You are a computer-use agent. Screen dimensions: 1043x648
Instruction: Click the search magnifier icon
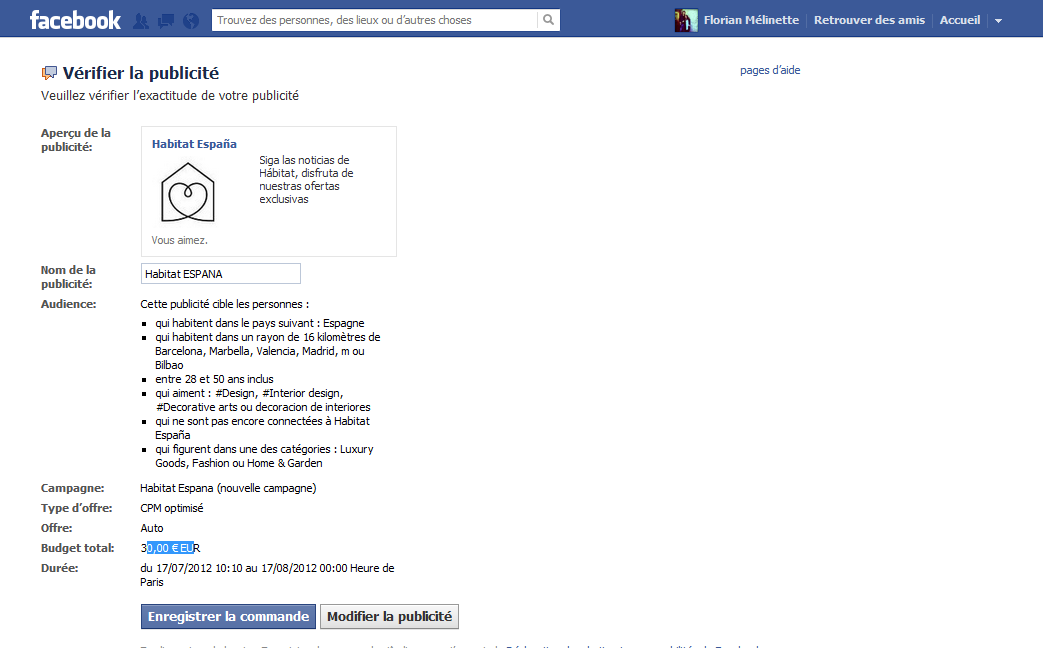tap(548, 20)
